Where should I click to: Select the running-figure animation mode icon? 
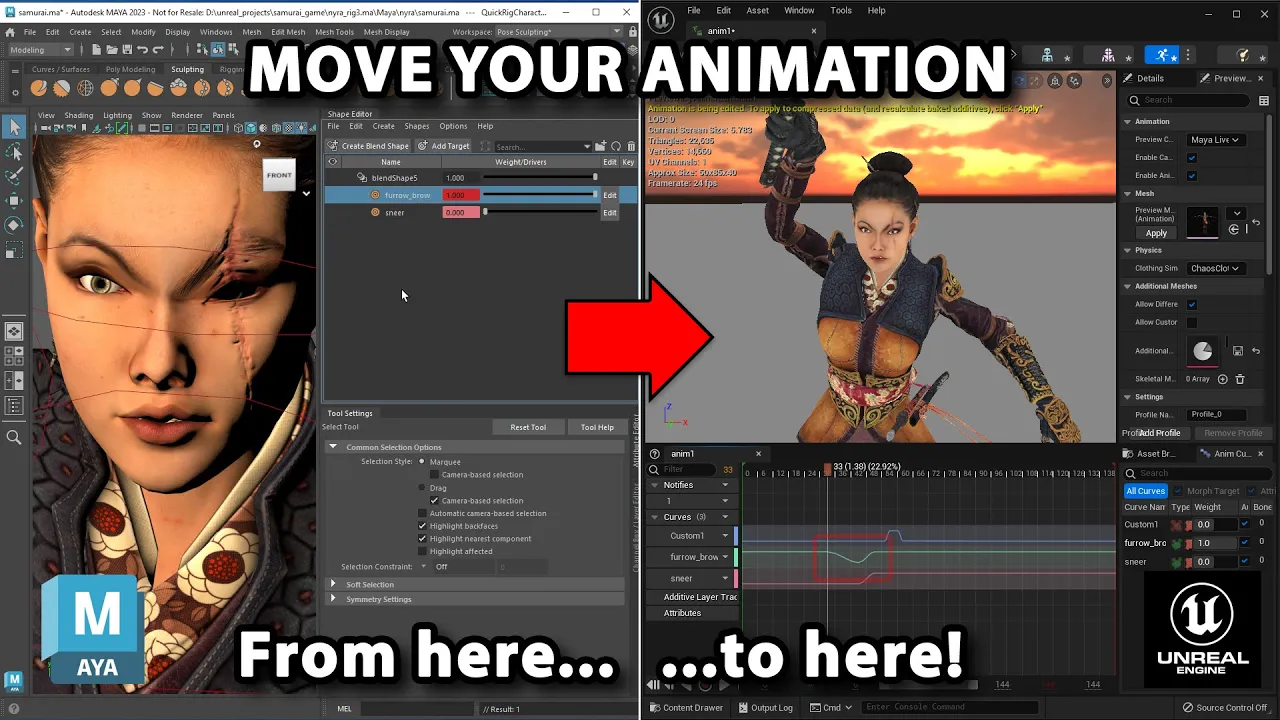(x=1161, y=56)
